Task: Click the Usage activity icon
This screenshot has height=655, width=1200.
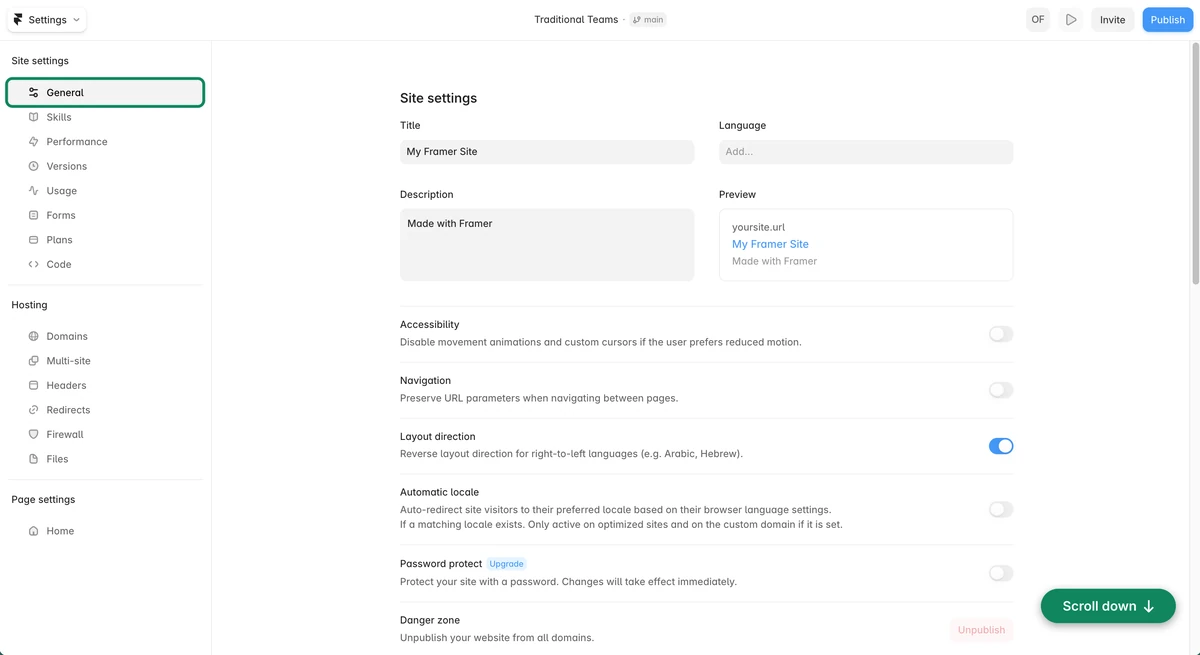Action: tap(34, 191)
